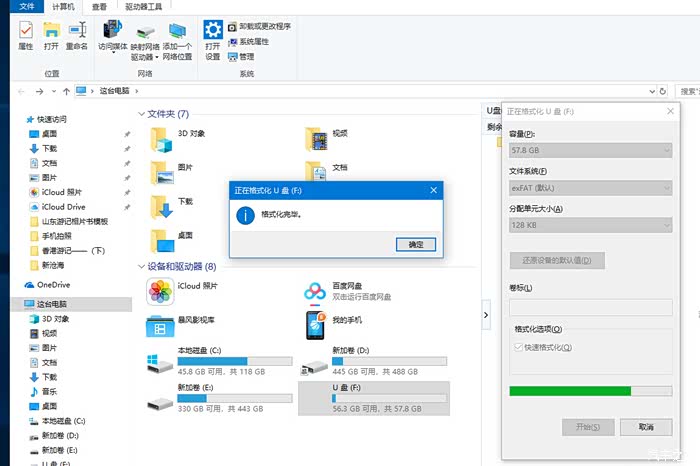Open the 打开设置 gear icon
Screen dimensions: 700x466
tap(213, 31)
